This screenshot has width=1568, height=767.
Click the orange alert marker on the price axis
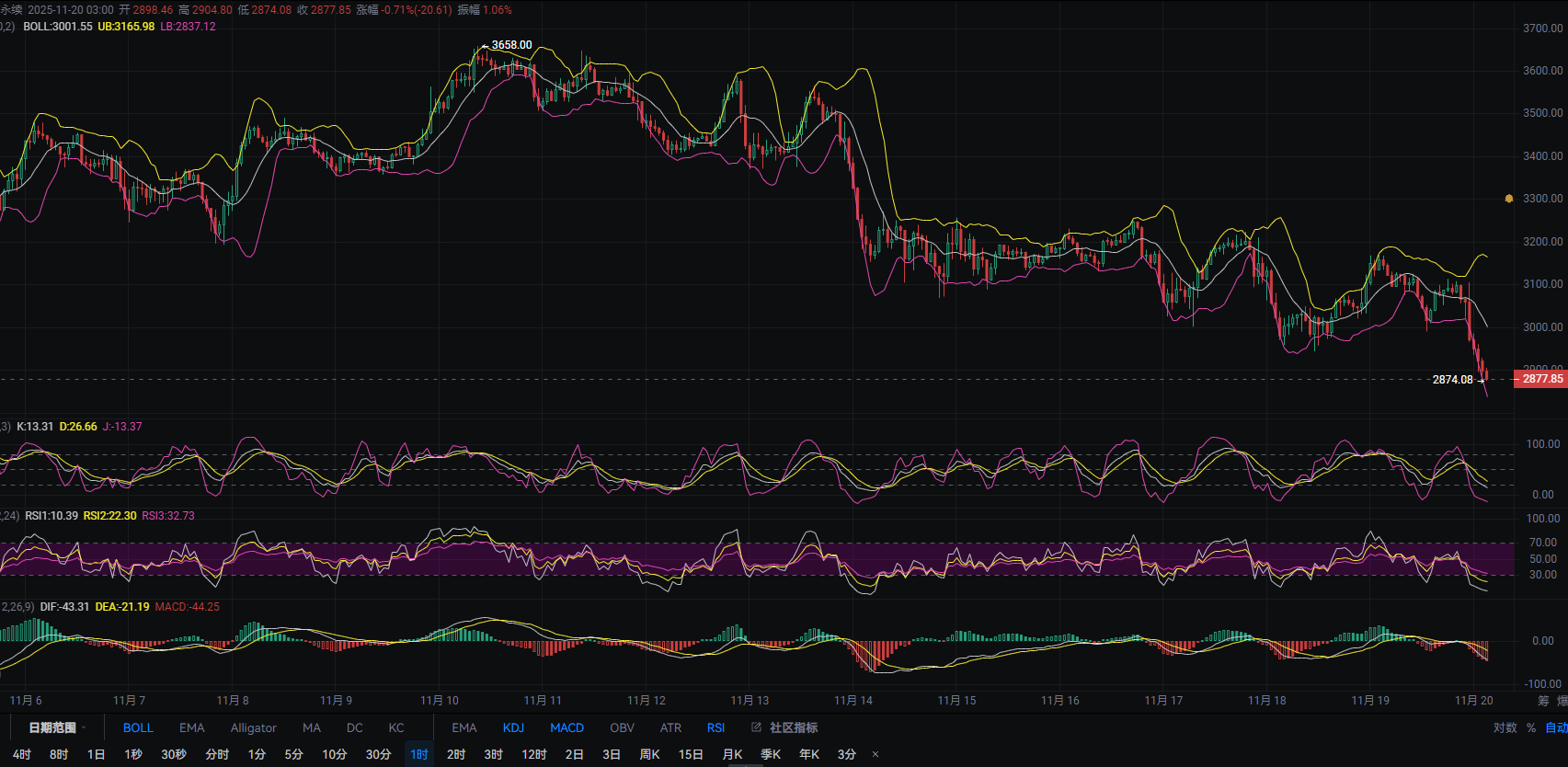pos(1508,198)
